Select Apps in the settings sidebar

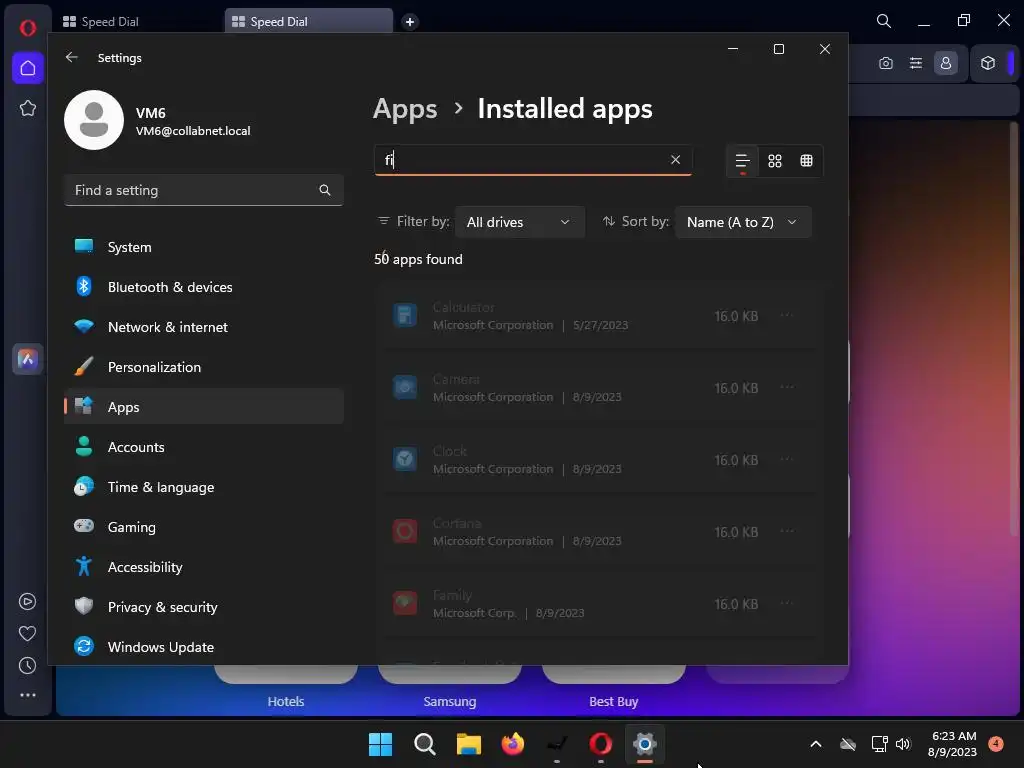click(204, 407)
